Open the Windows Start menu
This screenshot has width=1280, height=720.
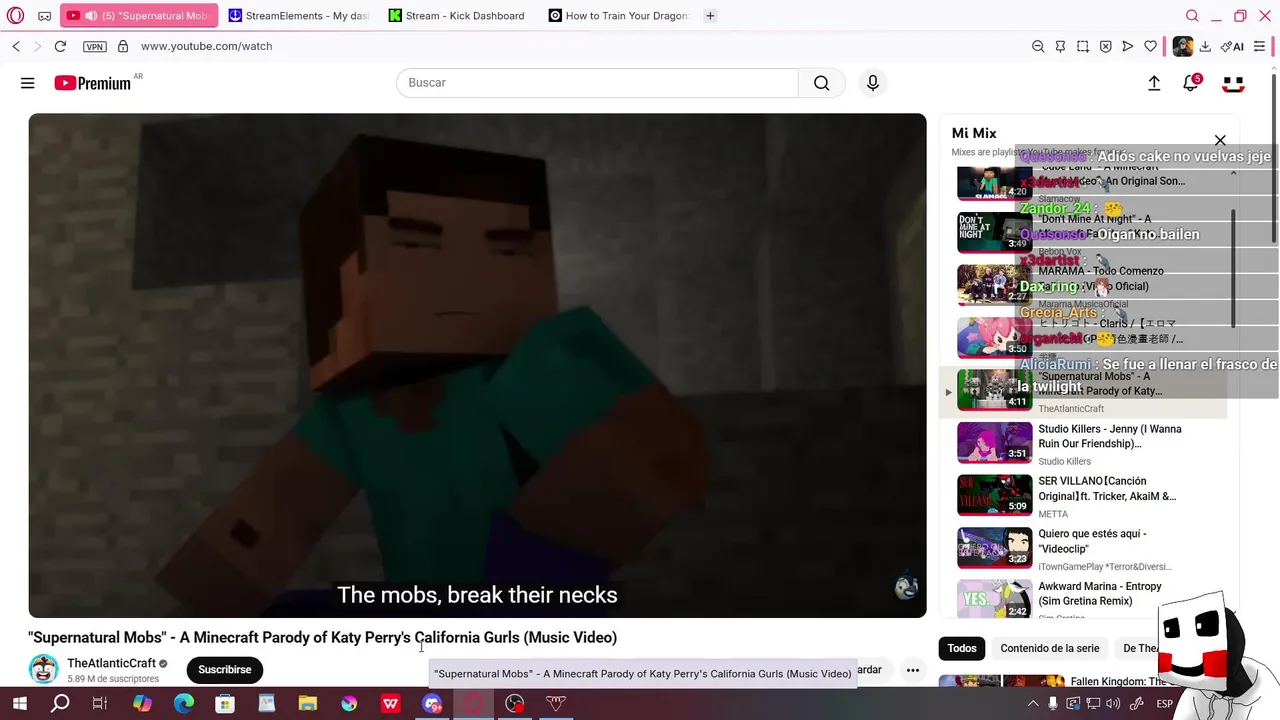coord(19,704)
